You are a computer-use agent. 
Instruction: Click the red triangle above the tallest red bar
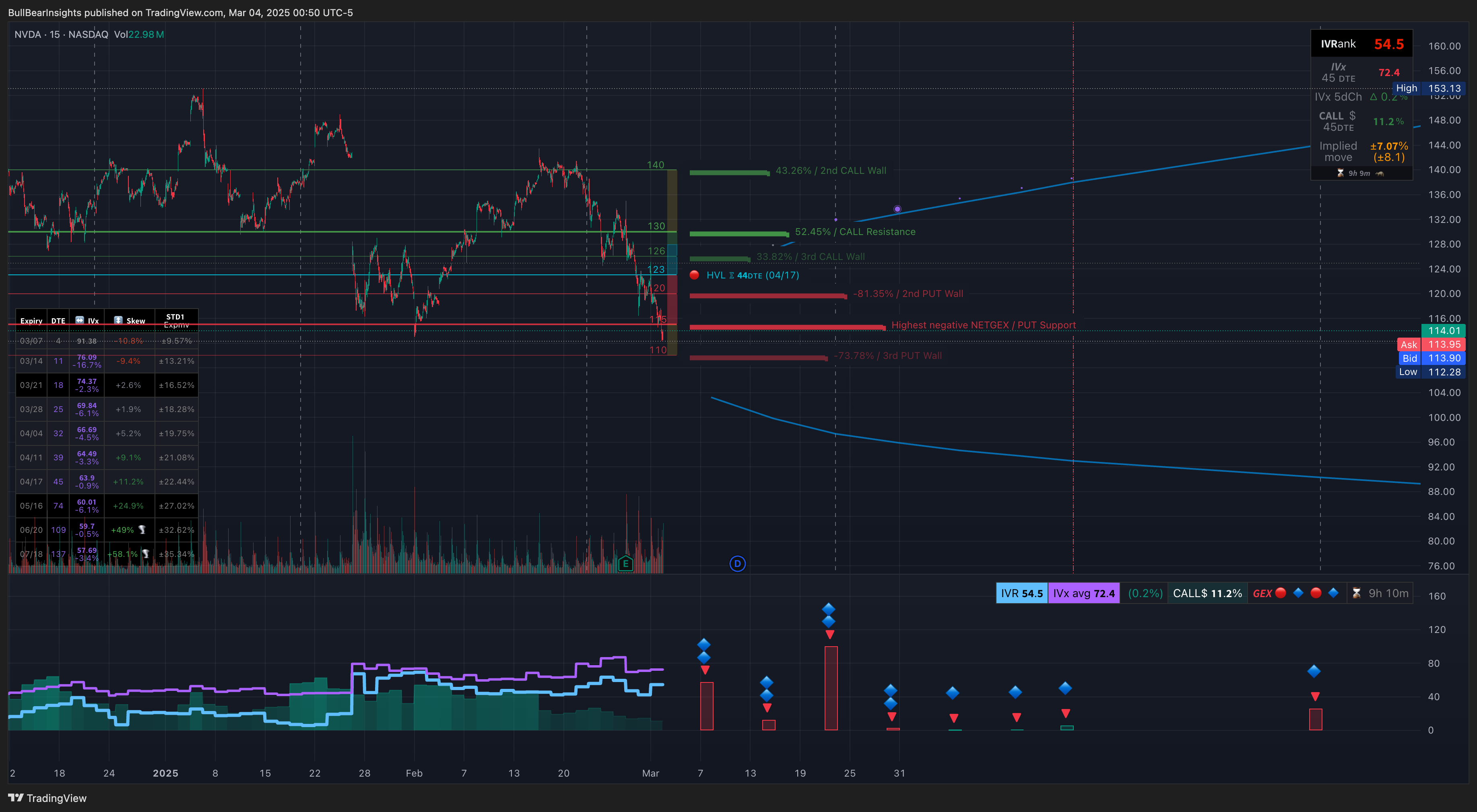point(830,634)
